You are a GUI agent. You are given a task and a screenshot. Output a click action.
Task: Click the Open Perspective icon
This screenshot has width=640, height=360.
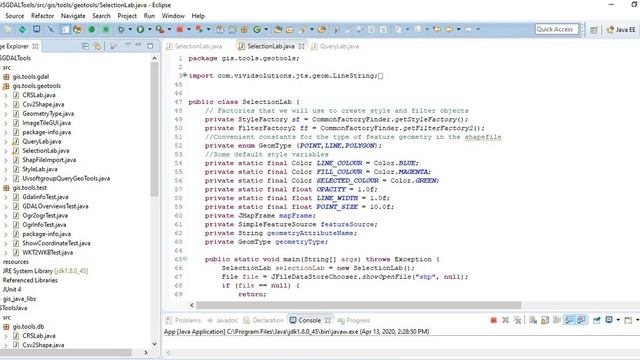click(594, 30)
